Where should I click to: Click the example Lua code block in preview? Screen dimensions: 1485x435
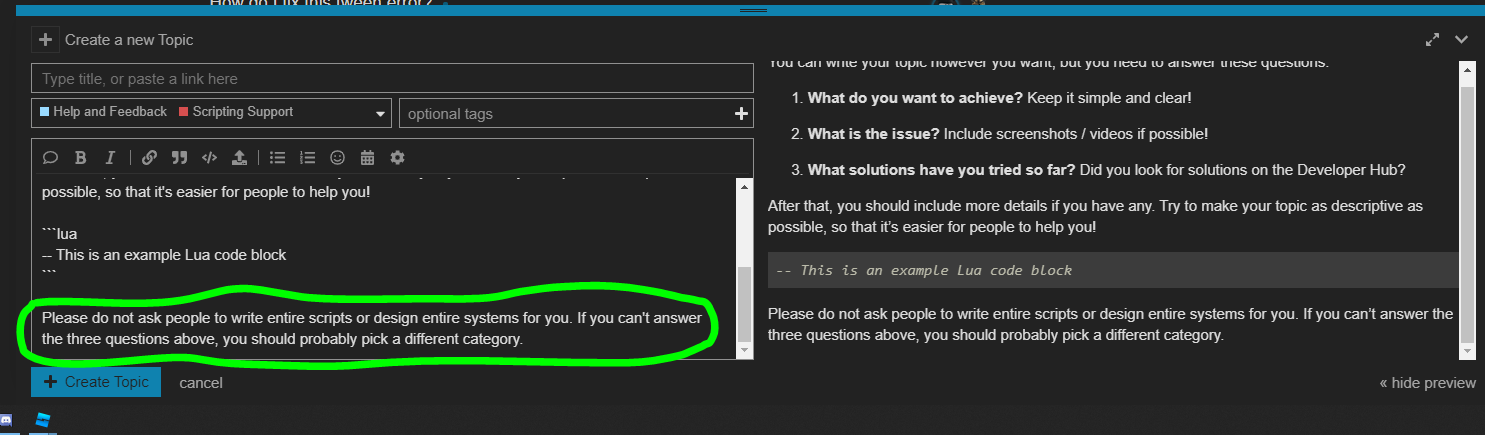[1113, 270]
